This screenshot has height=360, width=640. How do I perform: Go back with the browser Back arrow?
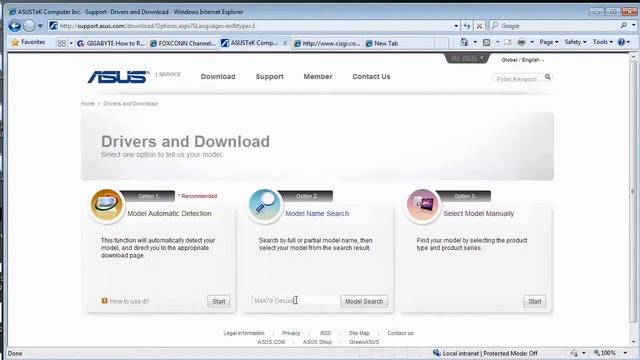[15, 26]
